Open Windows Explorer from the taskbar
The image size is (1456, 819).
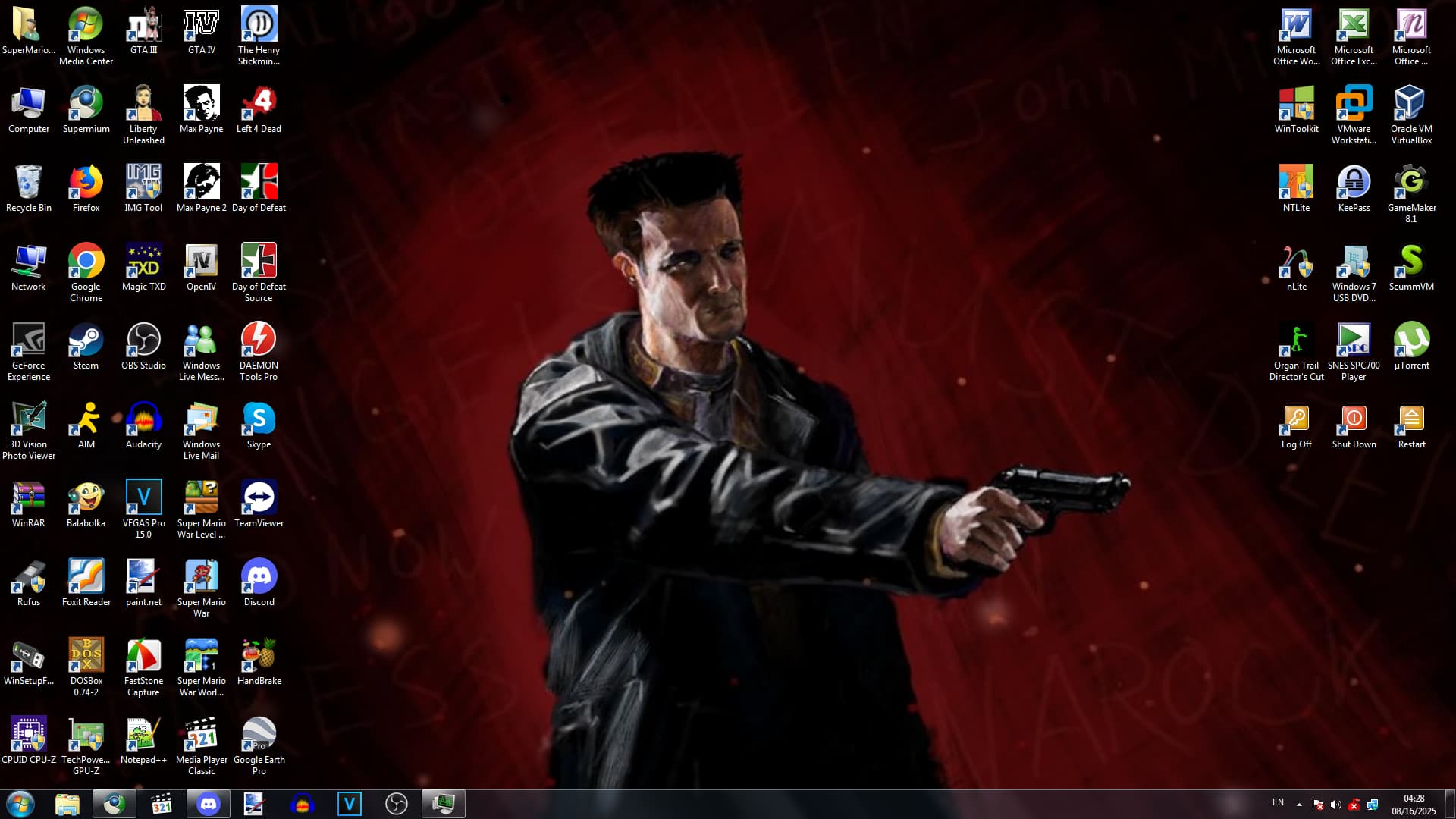(67, 804)
